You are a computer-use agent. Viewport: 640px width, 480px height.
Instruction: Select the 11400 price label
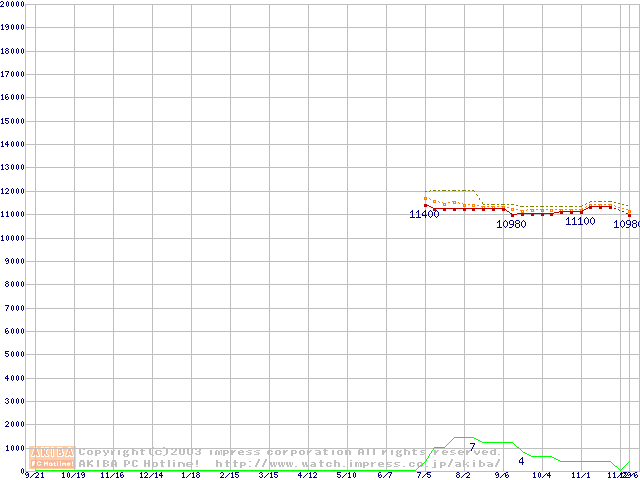(x=424, y=215)
